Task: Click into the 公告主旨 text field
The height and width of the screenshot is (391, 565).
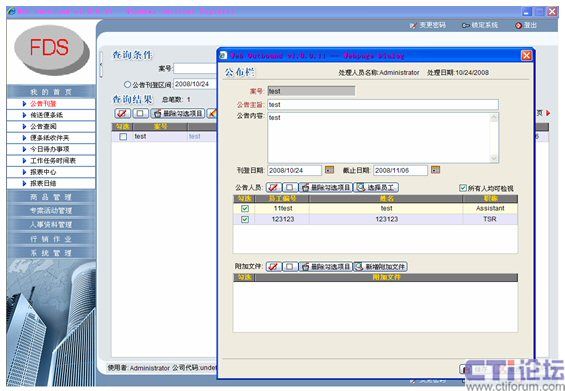Action: [383, 105]
